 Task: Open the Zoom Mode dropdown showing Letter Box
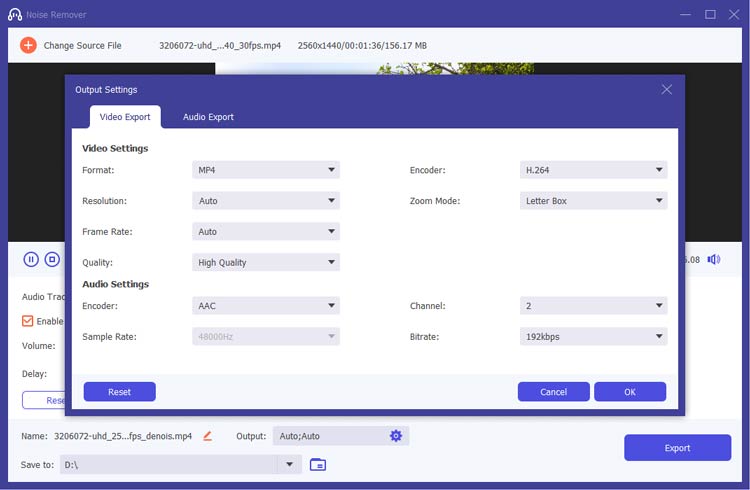[593, 200]
